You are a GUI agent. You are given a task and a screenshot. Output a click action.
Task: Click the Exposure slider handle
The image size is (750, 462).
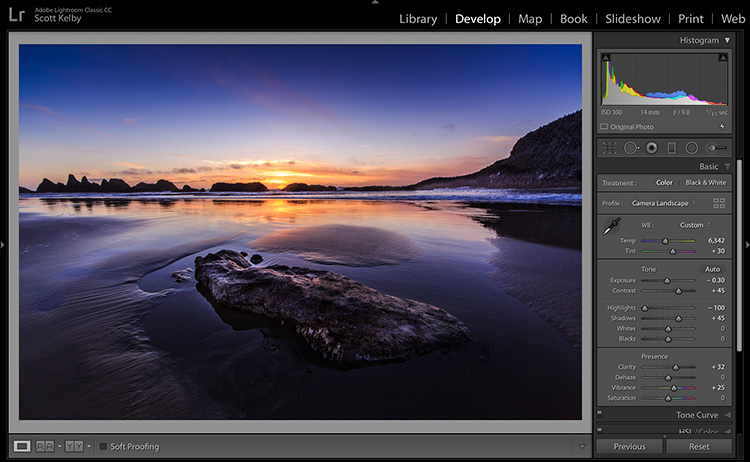point(666,280)
